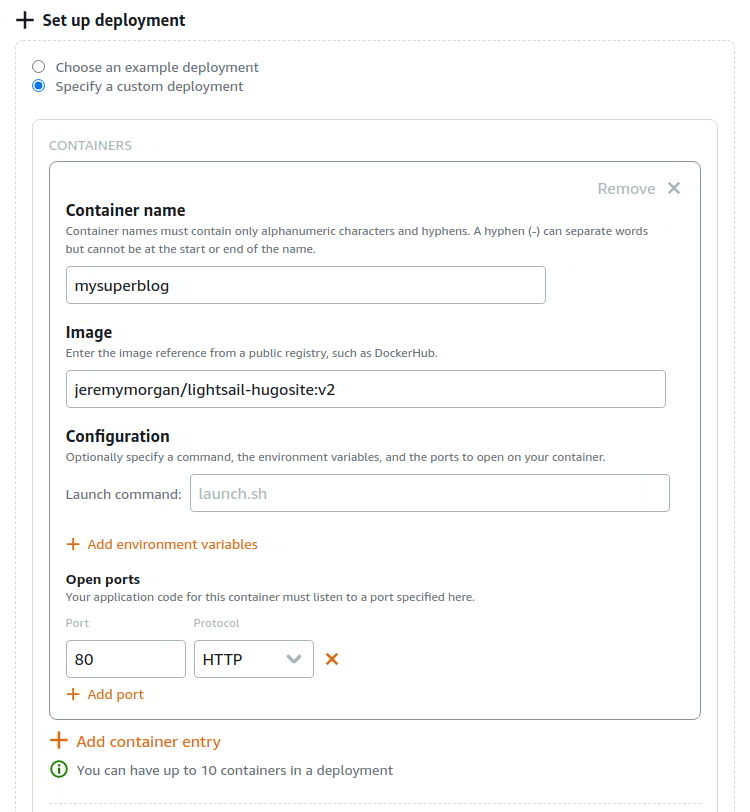Select Choose an example deployment option
The image size is (750, 812).
[39, 67]
